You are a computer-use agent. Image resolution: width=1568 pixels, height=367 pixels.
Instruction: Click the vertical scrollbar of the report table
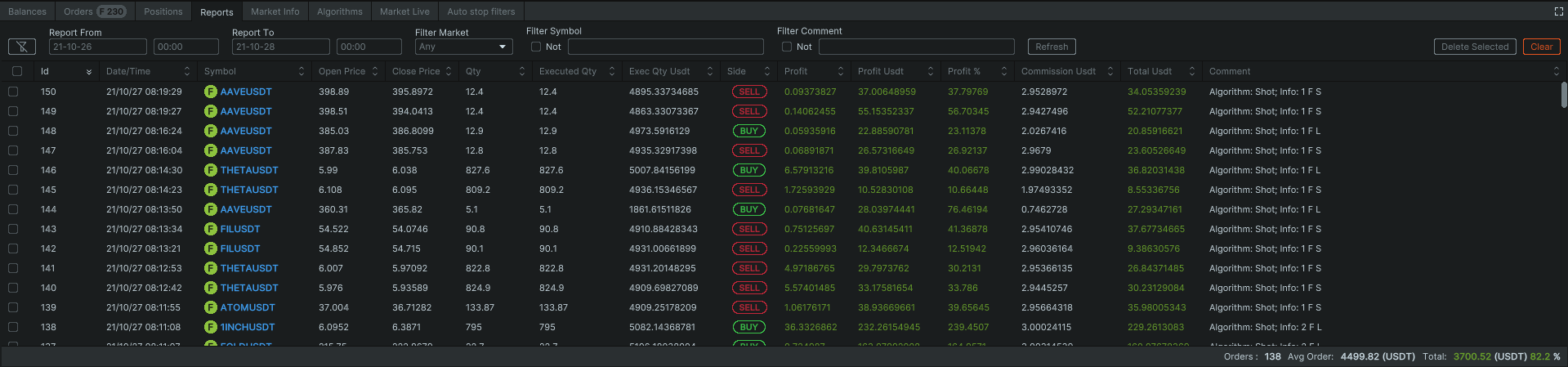[x=1563, y=95]
